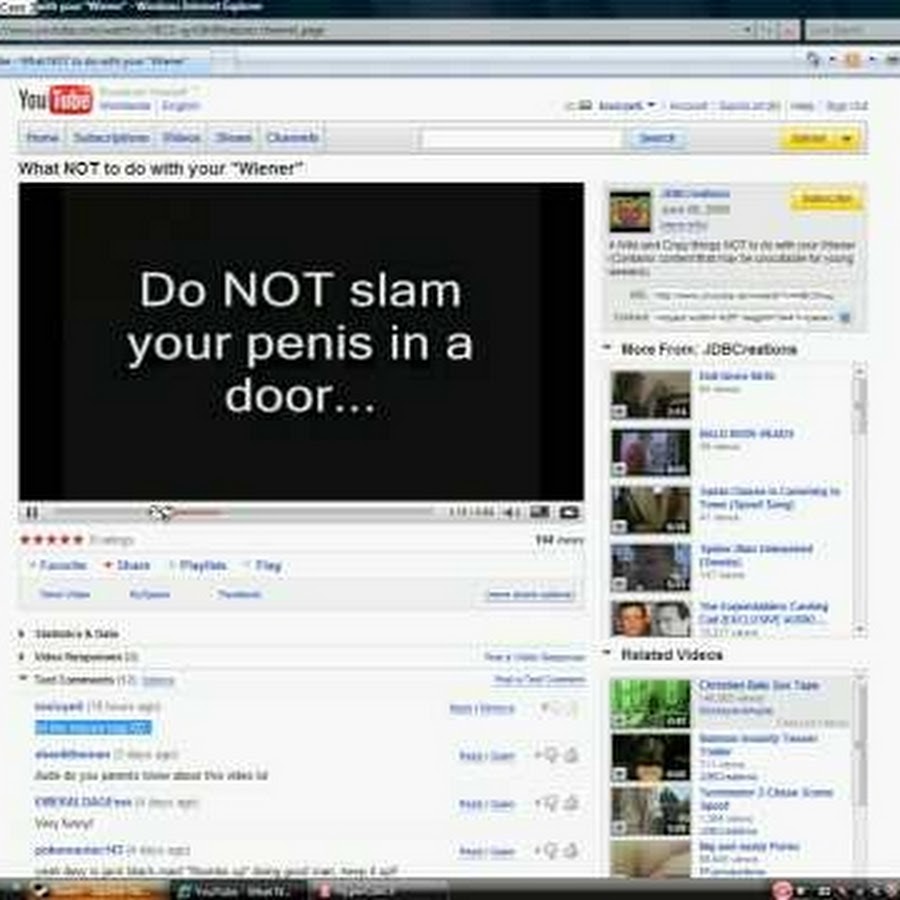
Task: Give thumbs up to the "Very funny!" comment
Action: coord(552,804)
